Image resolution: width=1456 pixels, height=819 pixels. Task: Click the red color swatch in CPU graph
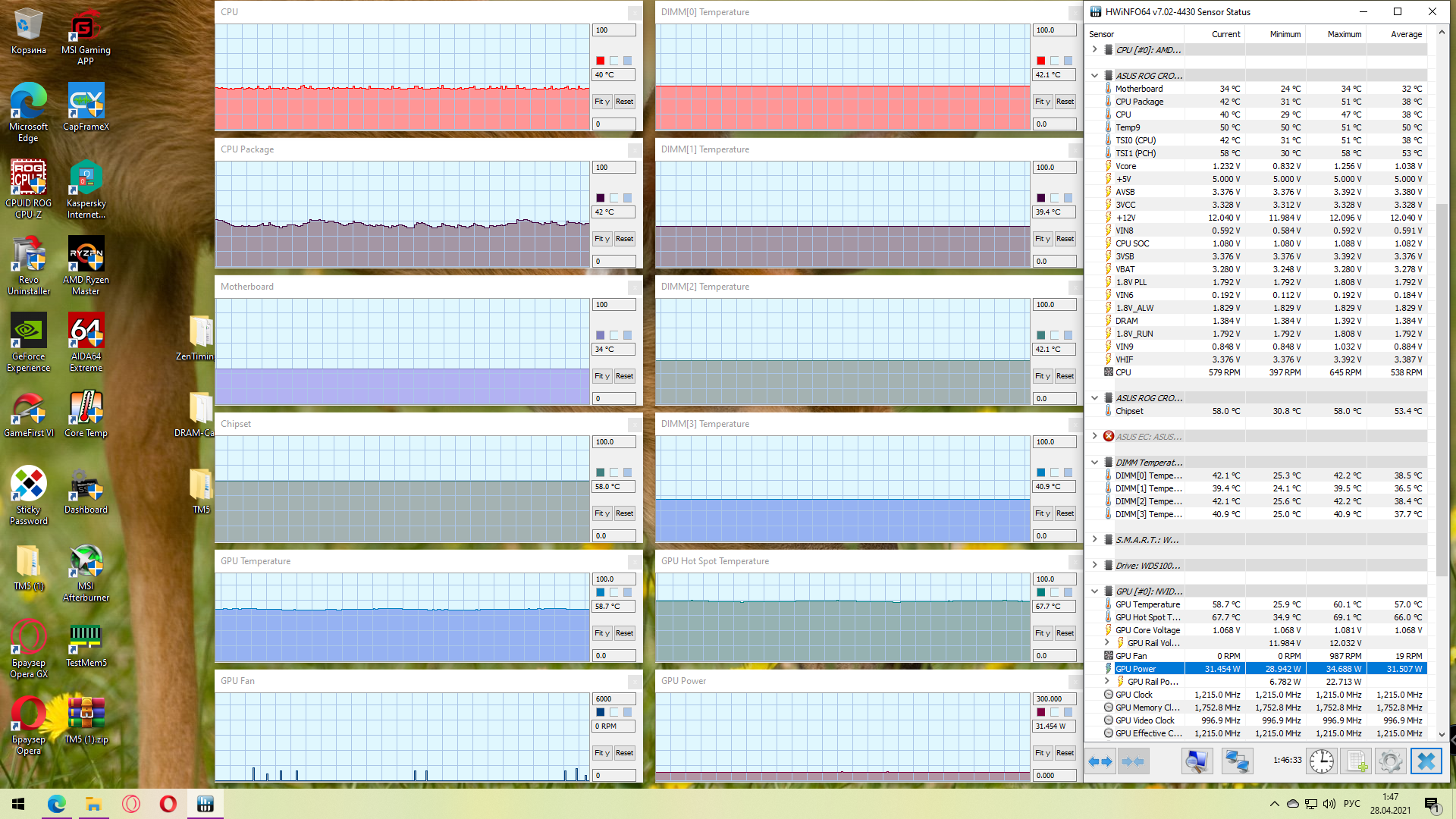point(600,61)
